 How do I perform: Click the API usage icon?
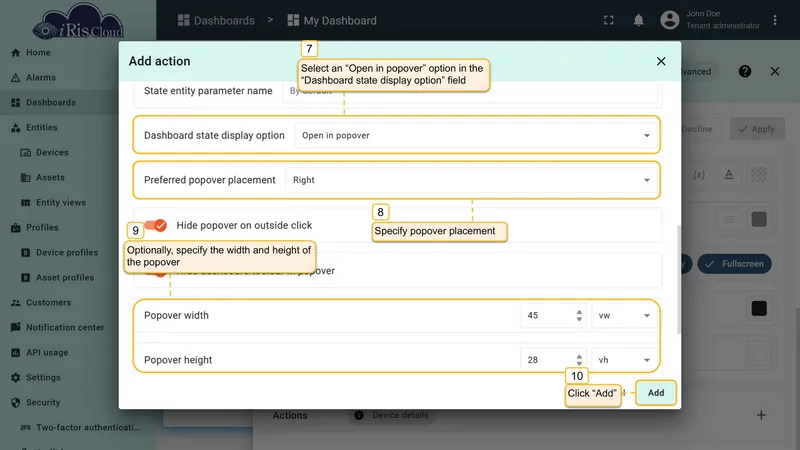tap(15, 353)
